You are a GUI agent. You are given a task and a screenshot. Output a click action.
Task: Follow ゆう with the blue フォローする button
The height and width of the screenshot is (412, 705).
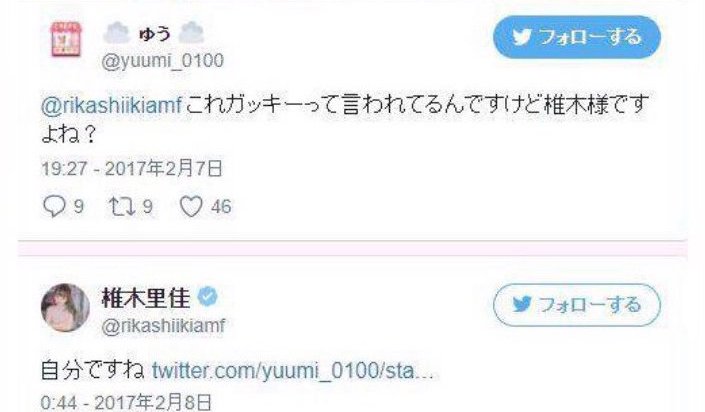[x=577, y=37]
